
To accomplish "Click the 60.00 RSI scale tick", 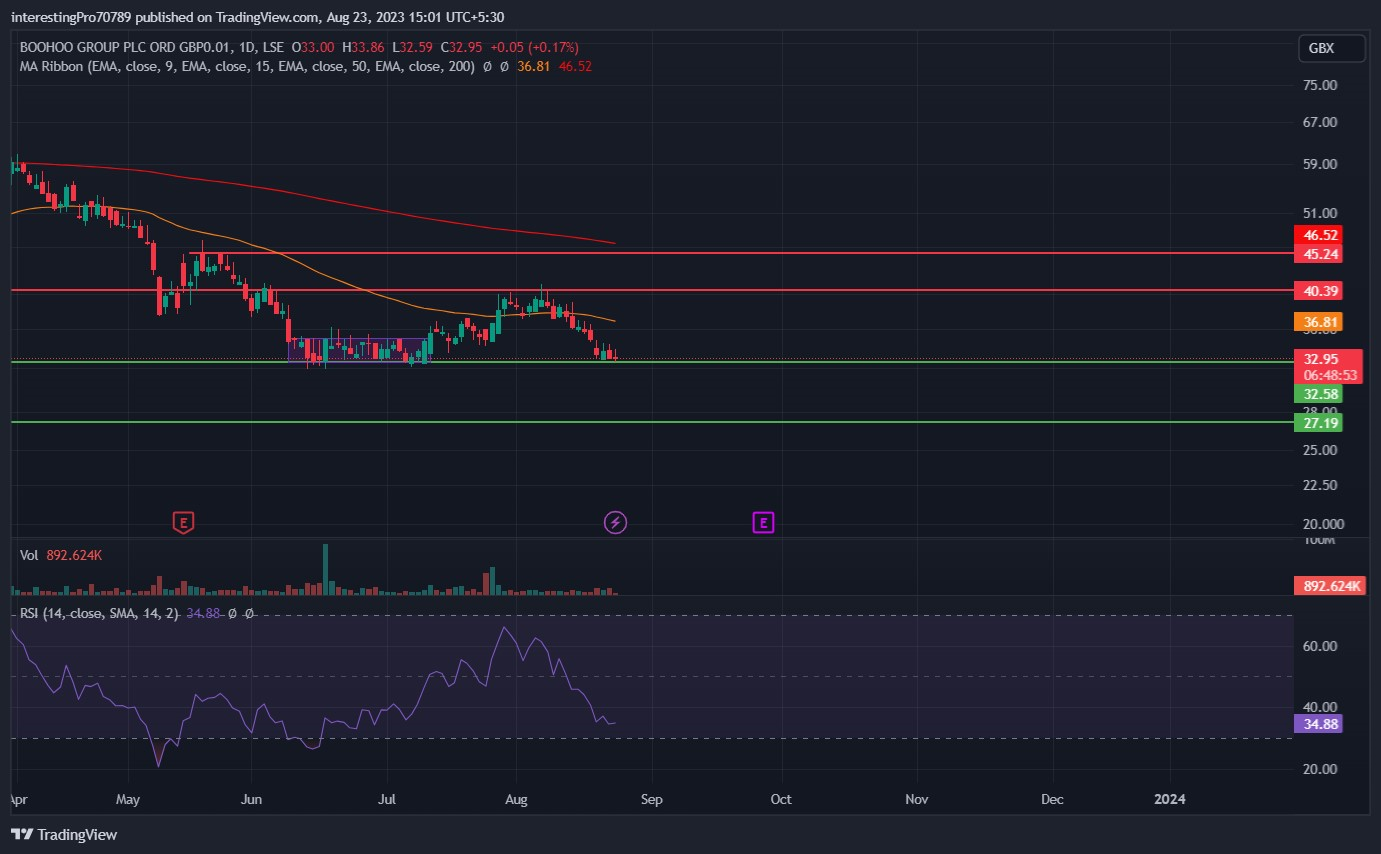I will (1321, 646).
